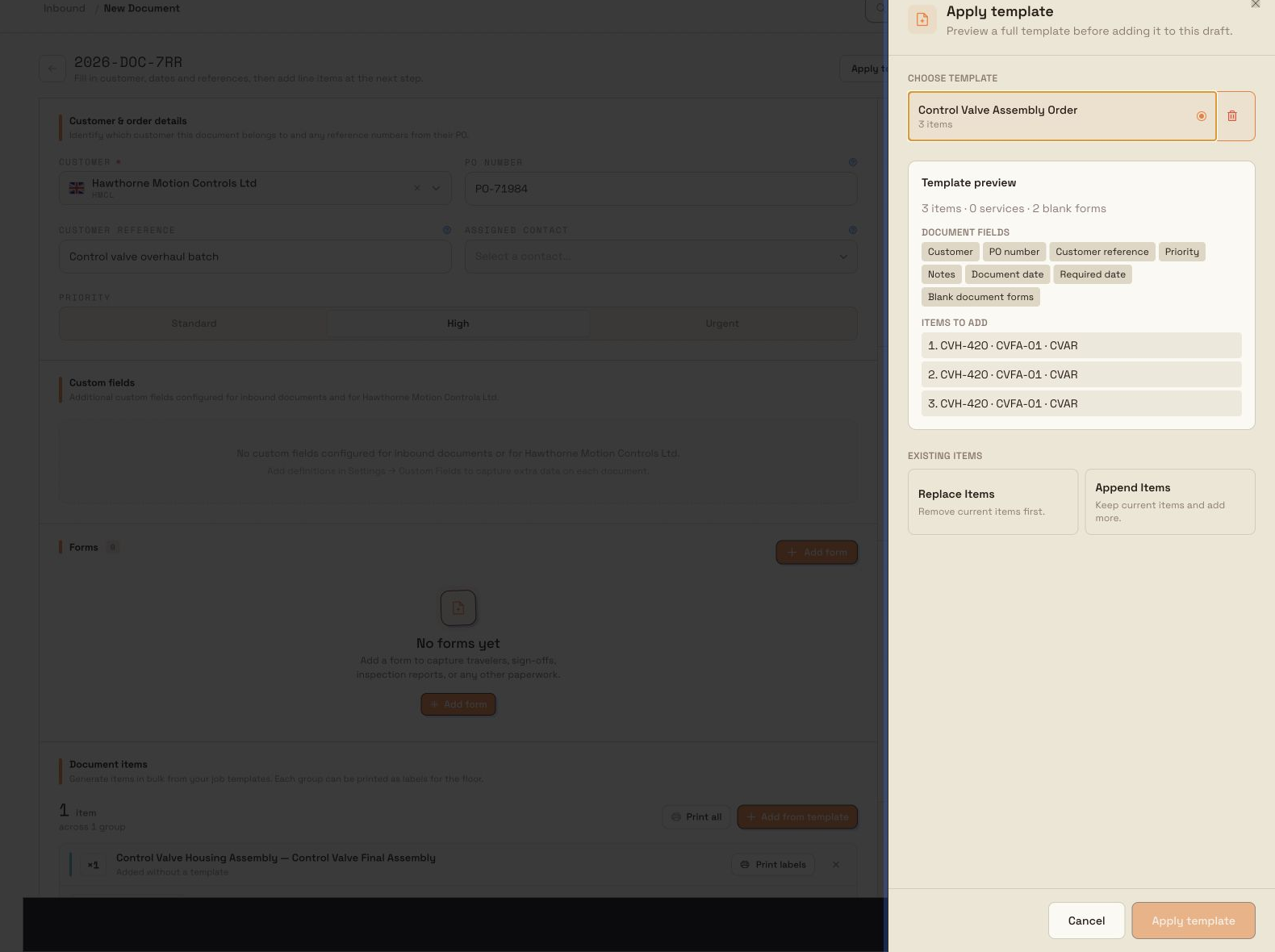Click the Document date field chip
Viewport: 1275px width, 952px height.
point(1007,274)
